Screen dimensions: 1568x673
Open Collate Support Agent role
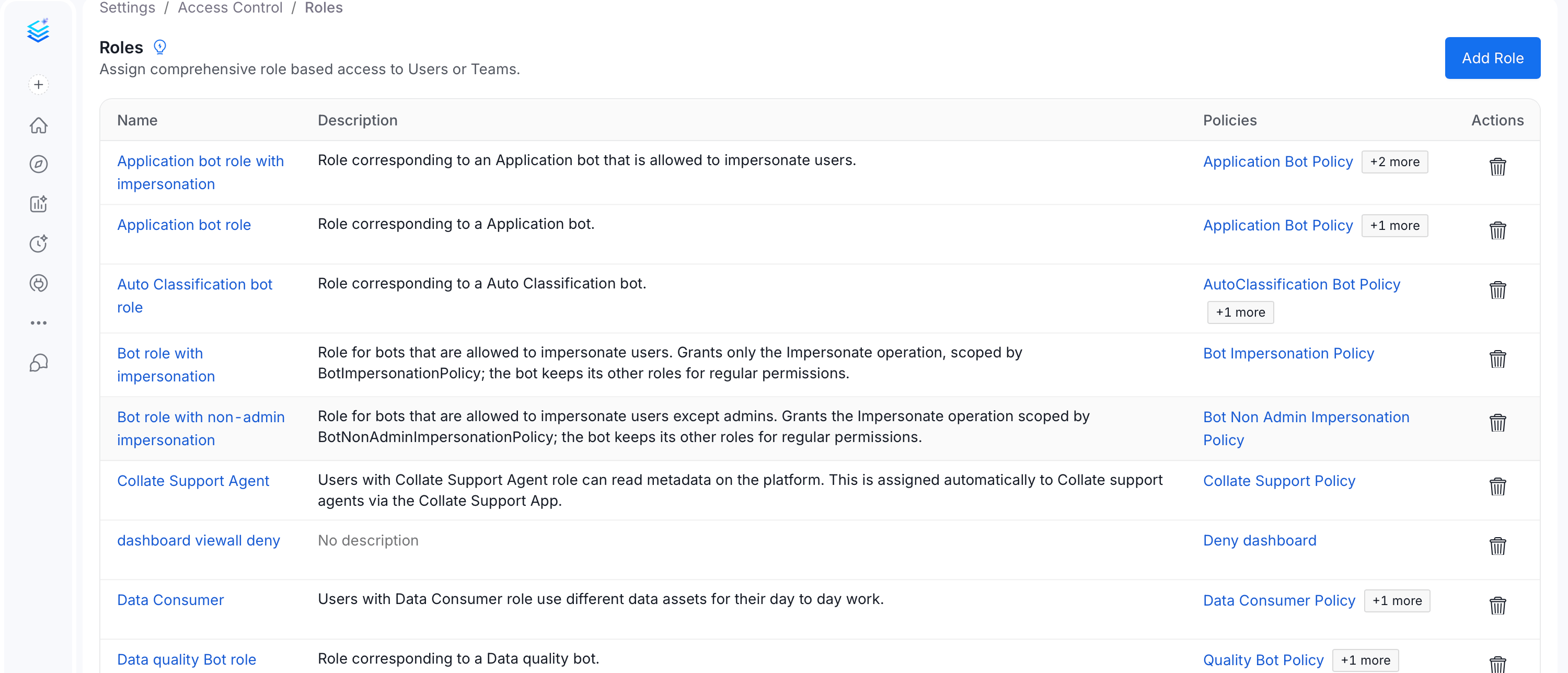click(x=193, y=481)
